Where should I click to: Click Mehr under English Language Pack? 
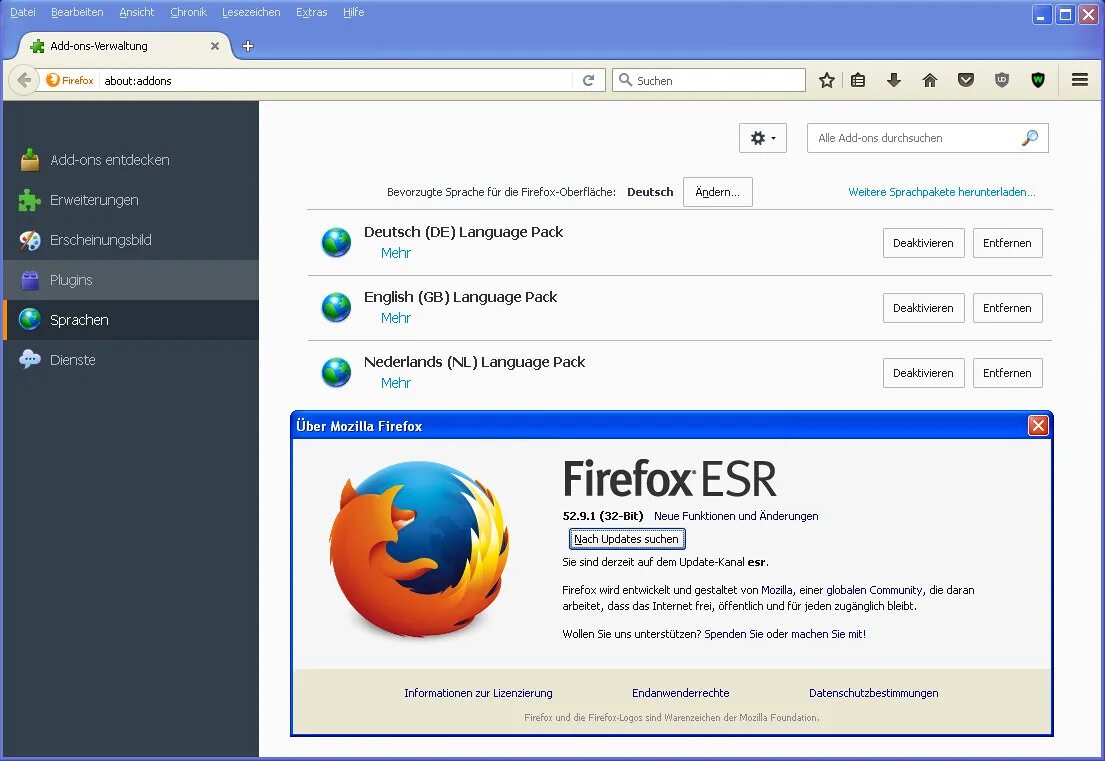pyautogui.click(x=395, y=318)
